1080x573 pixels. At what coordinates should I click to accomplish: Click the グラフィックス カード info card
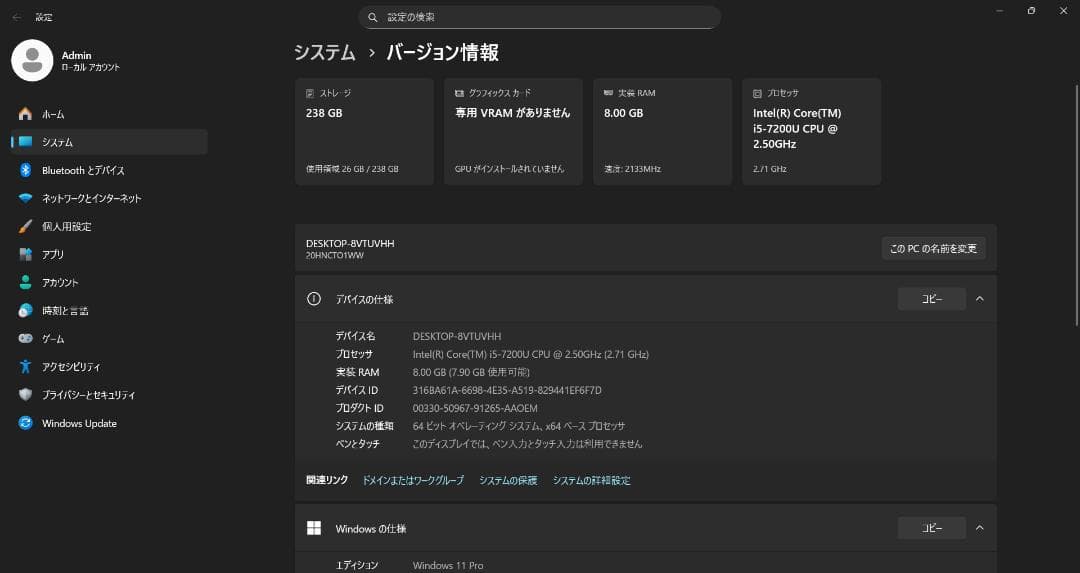pyautogui.click(x=513, y=132)
